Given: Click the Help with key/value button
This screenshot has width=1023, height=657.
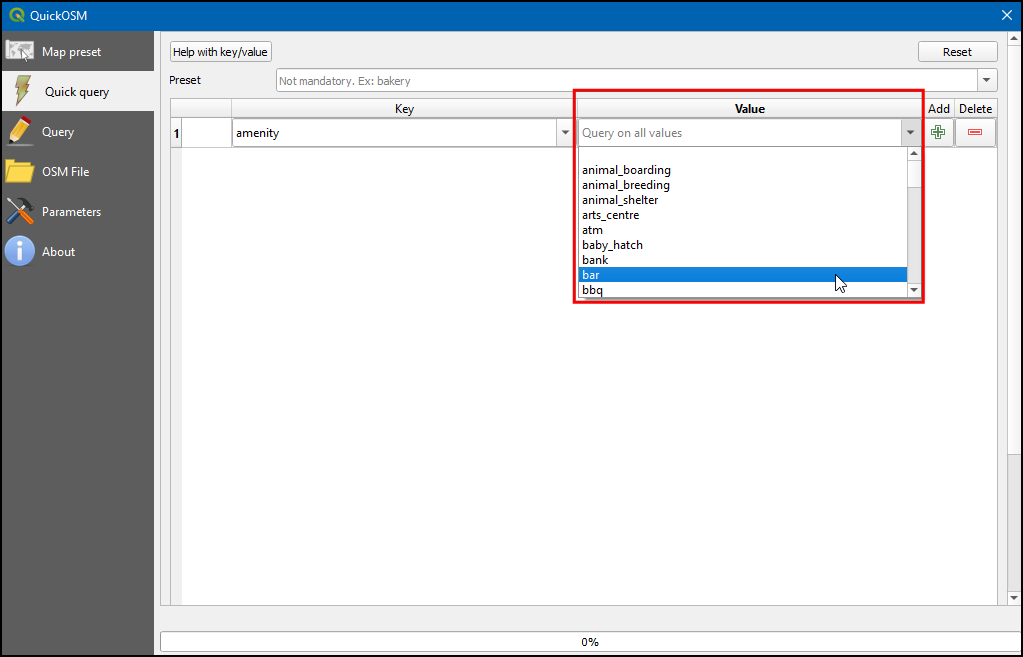Looking at the screenshot, I should [220, 52].
